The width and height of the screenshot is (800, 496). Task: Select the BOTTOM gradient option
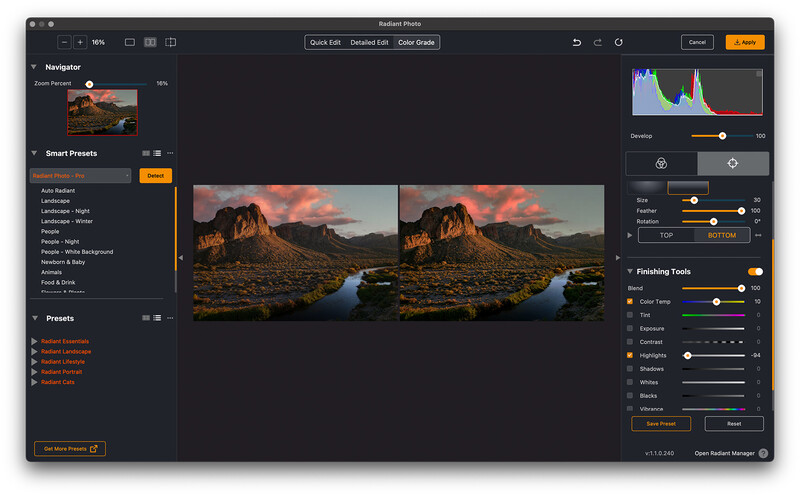[722, 235]
